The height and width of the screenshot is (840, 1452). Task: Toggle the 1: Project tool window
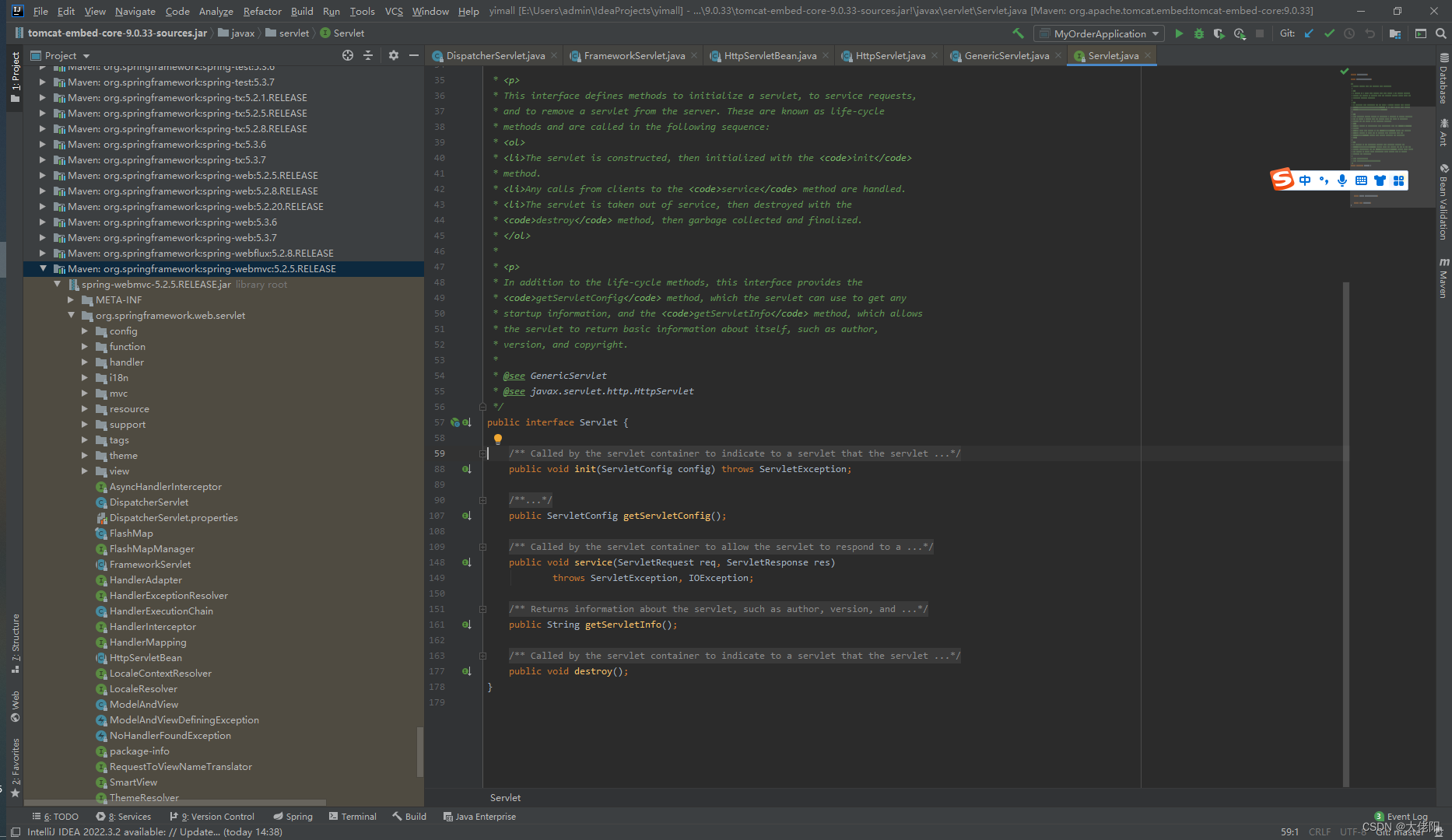pyautogui.click(x=15, y=77)
